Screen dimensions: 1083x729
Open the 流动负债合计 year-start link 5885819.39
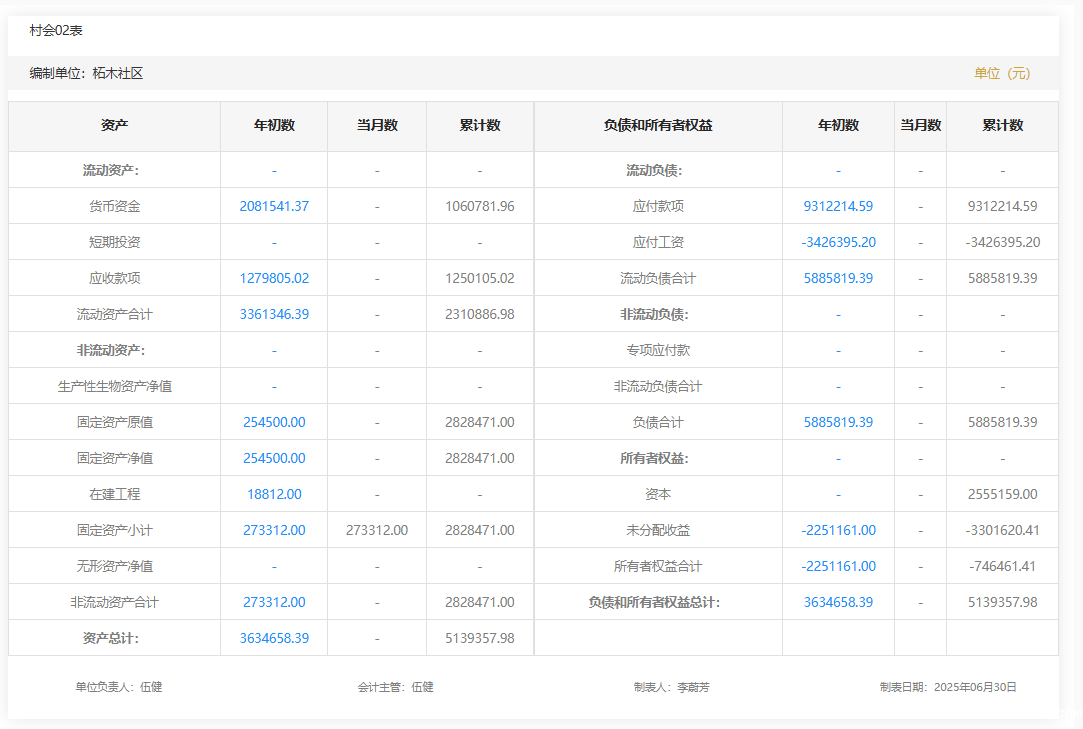838,278
